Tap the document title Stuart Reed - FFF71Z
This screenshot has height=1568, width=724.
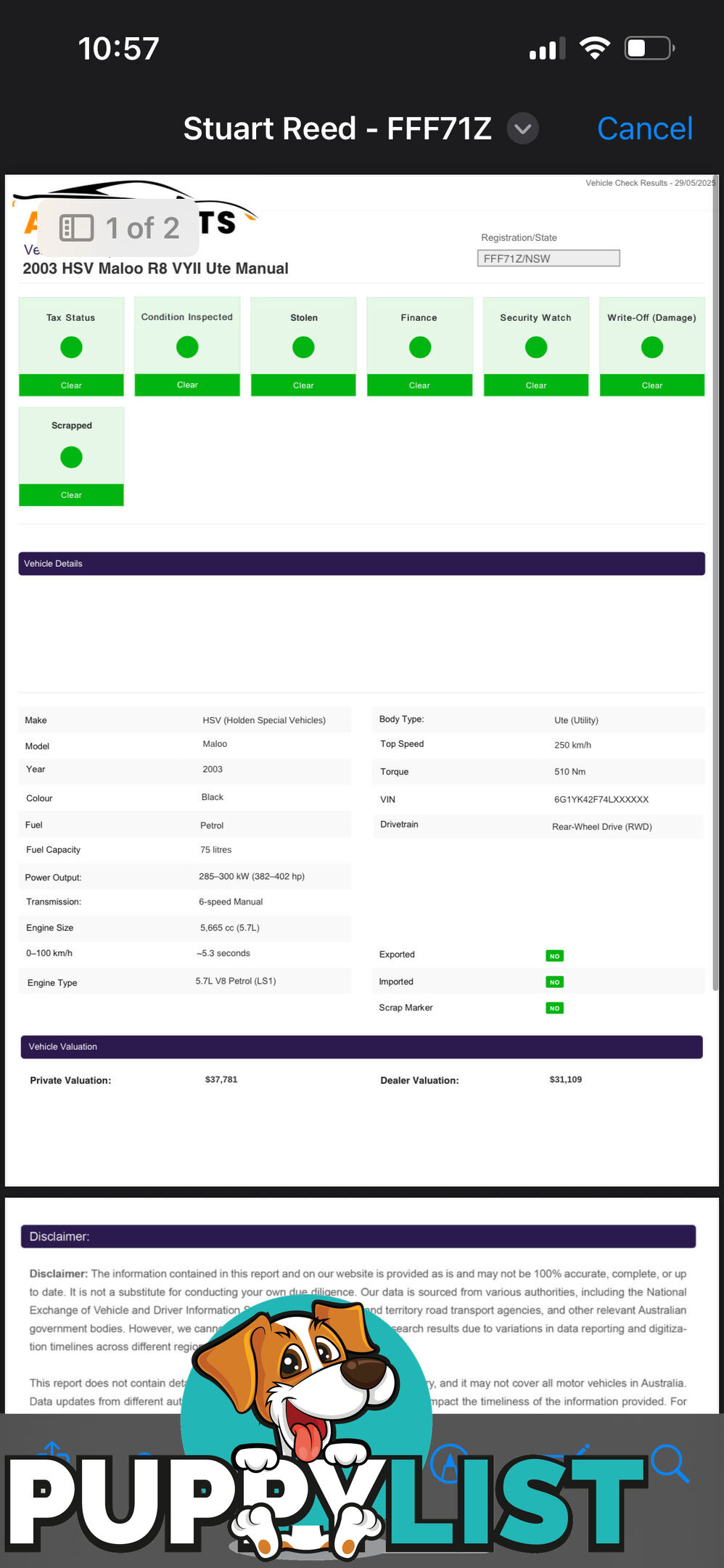click(x=337, y=128)
